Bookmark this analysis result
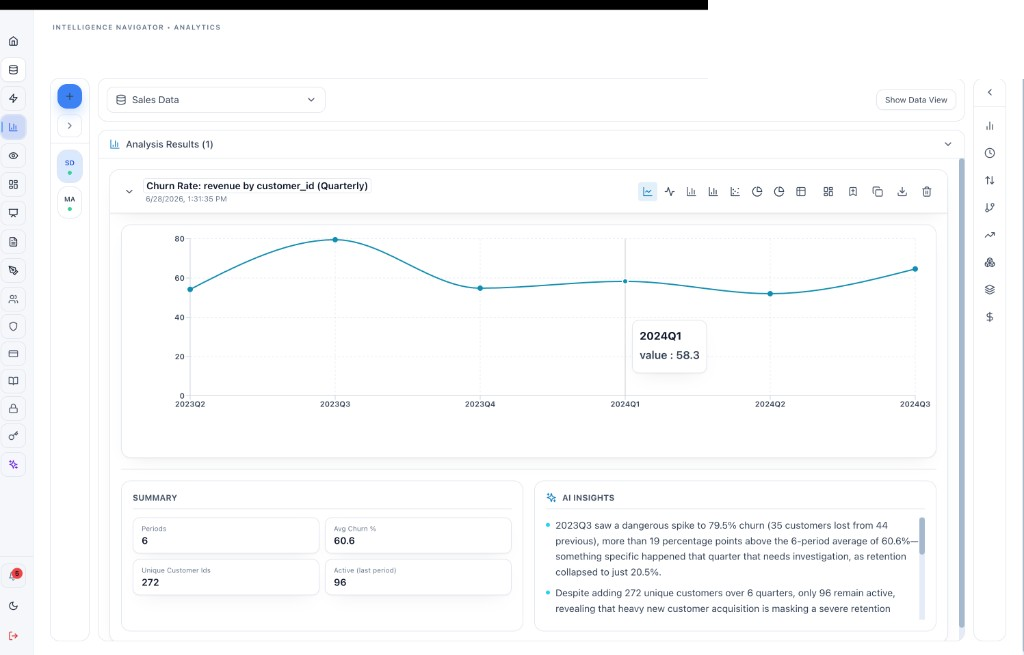Image resolution: width=1024 pixels, height=655 pixels. pyautogui.click(x=853, y=192)
